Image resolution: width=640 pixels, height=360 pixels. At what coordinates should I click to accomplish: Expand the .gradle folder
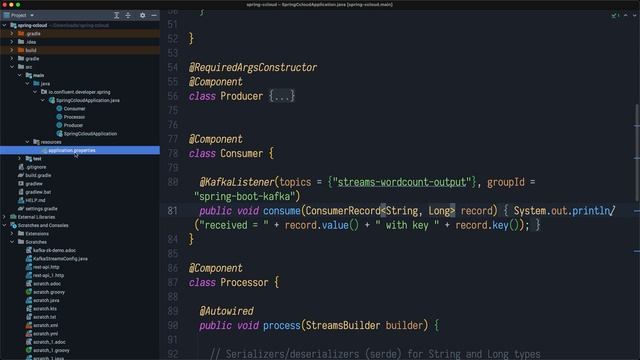[x=12, y=33]
